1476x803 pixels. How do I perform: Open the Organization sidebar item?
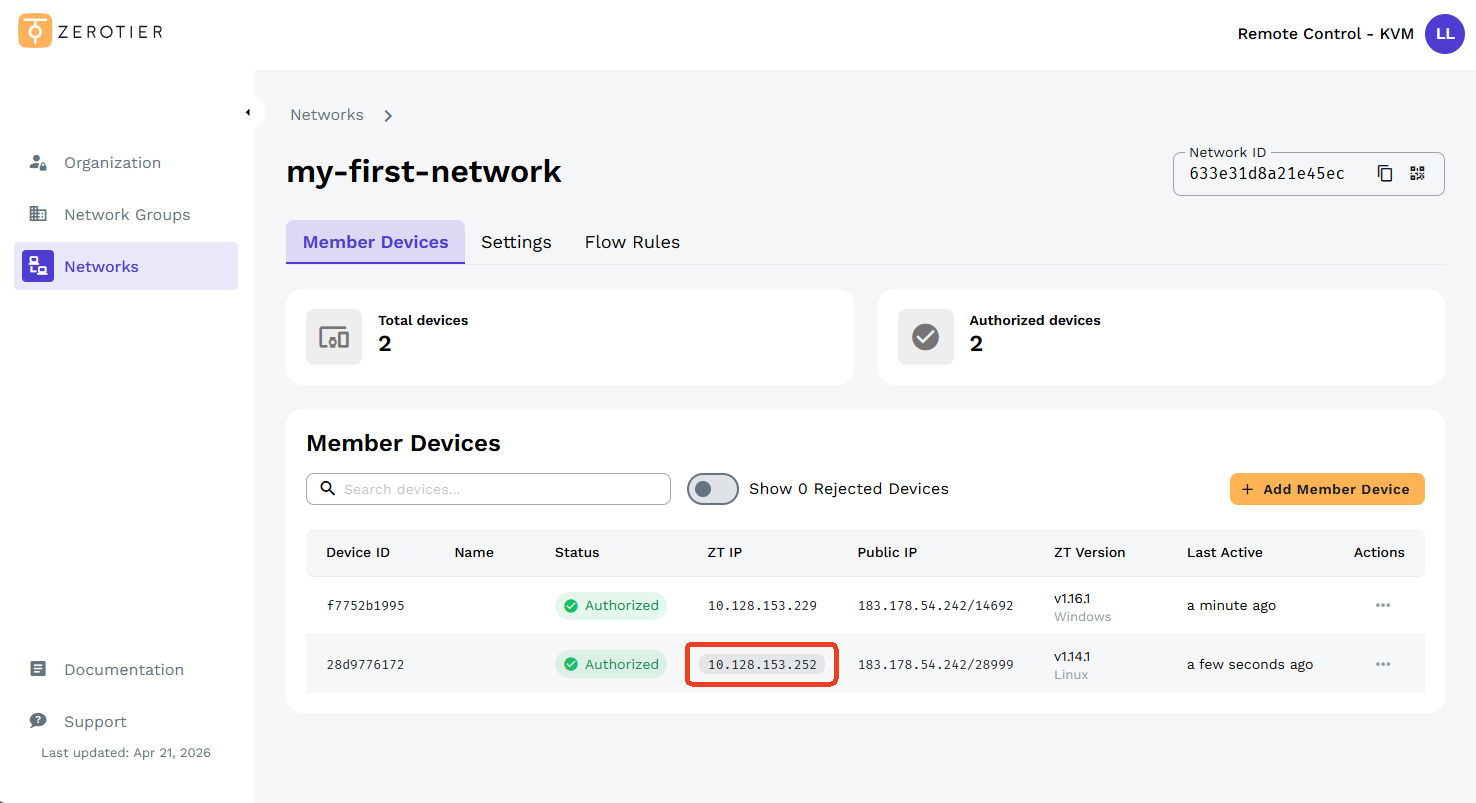click(112, 163)
